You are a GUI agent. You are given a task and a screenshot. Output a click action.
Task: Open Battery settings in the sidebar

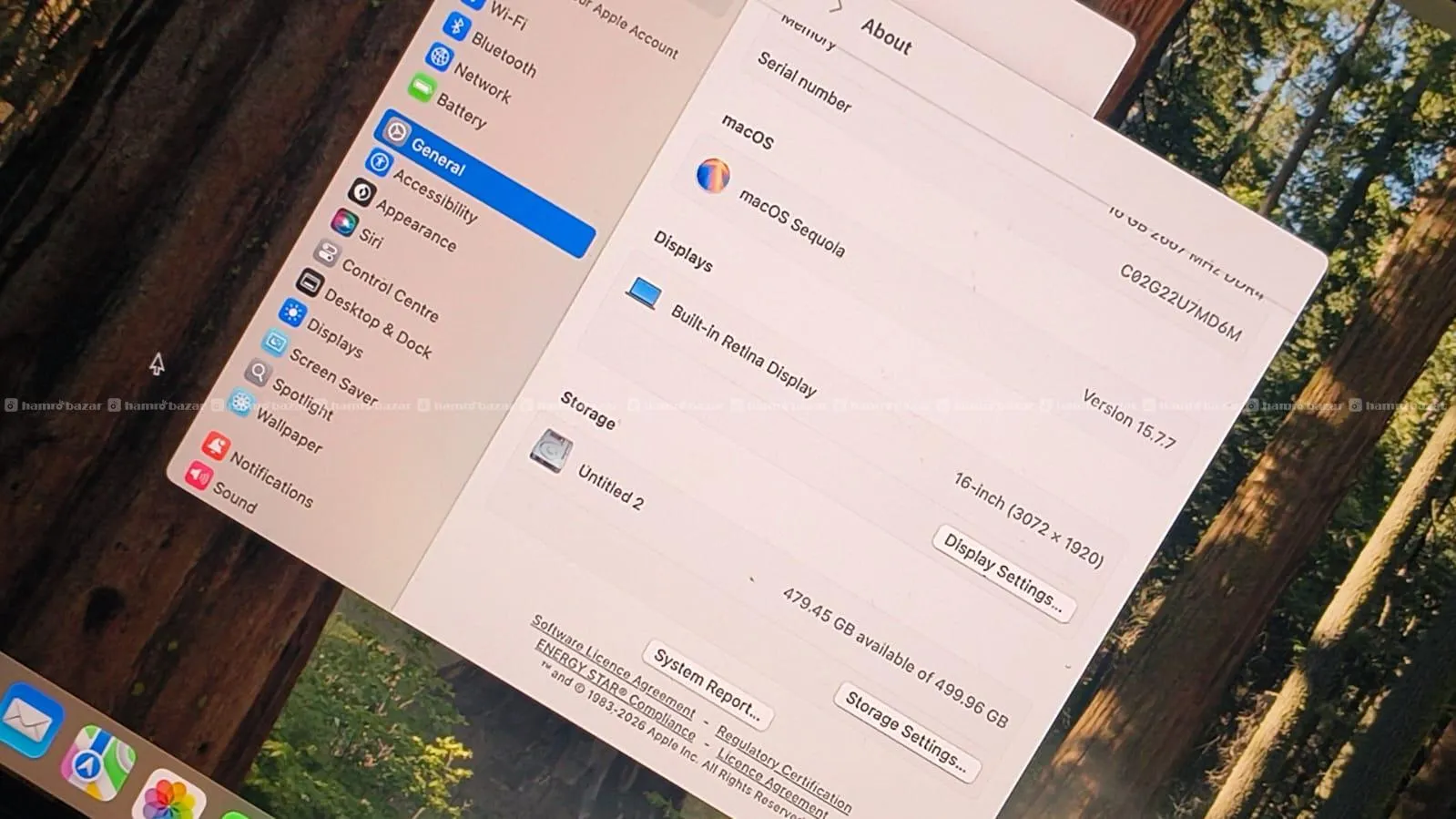coord(462,110)
